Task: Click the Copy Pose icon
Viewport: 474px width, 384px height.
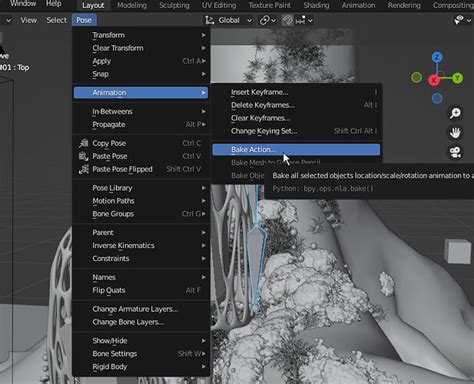Action: tap(83, 143)
